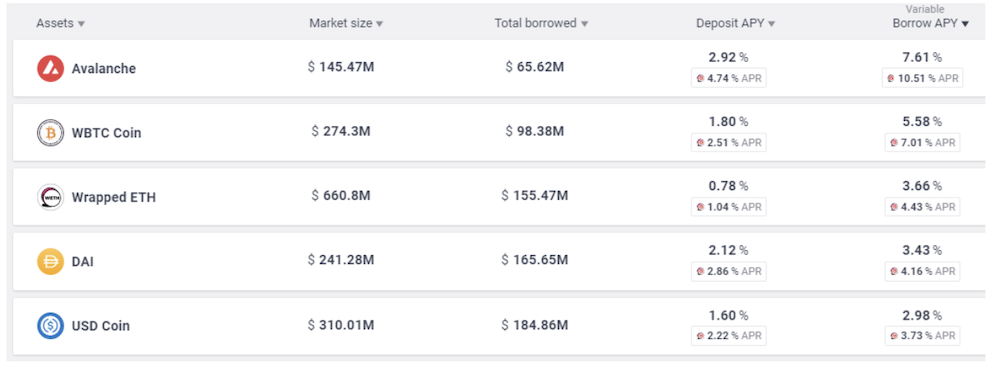Click USD Coin total borrowed $184.86M

coord(534,325)
